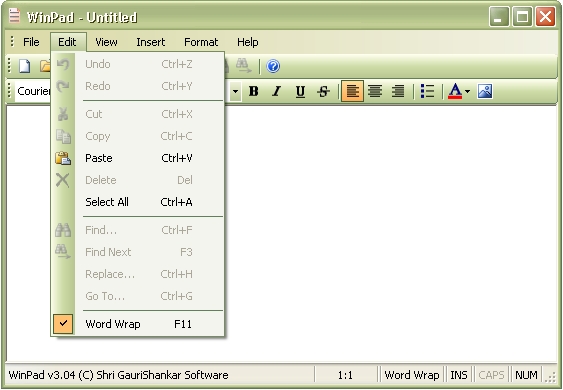The width and height of the screenshot is (563, 390).
Task: Toggle Underline formatting button
Action: click(300, 92)
